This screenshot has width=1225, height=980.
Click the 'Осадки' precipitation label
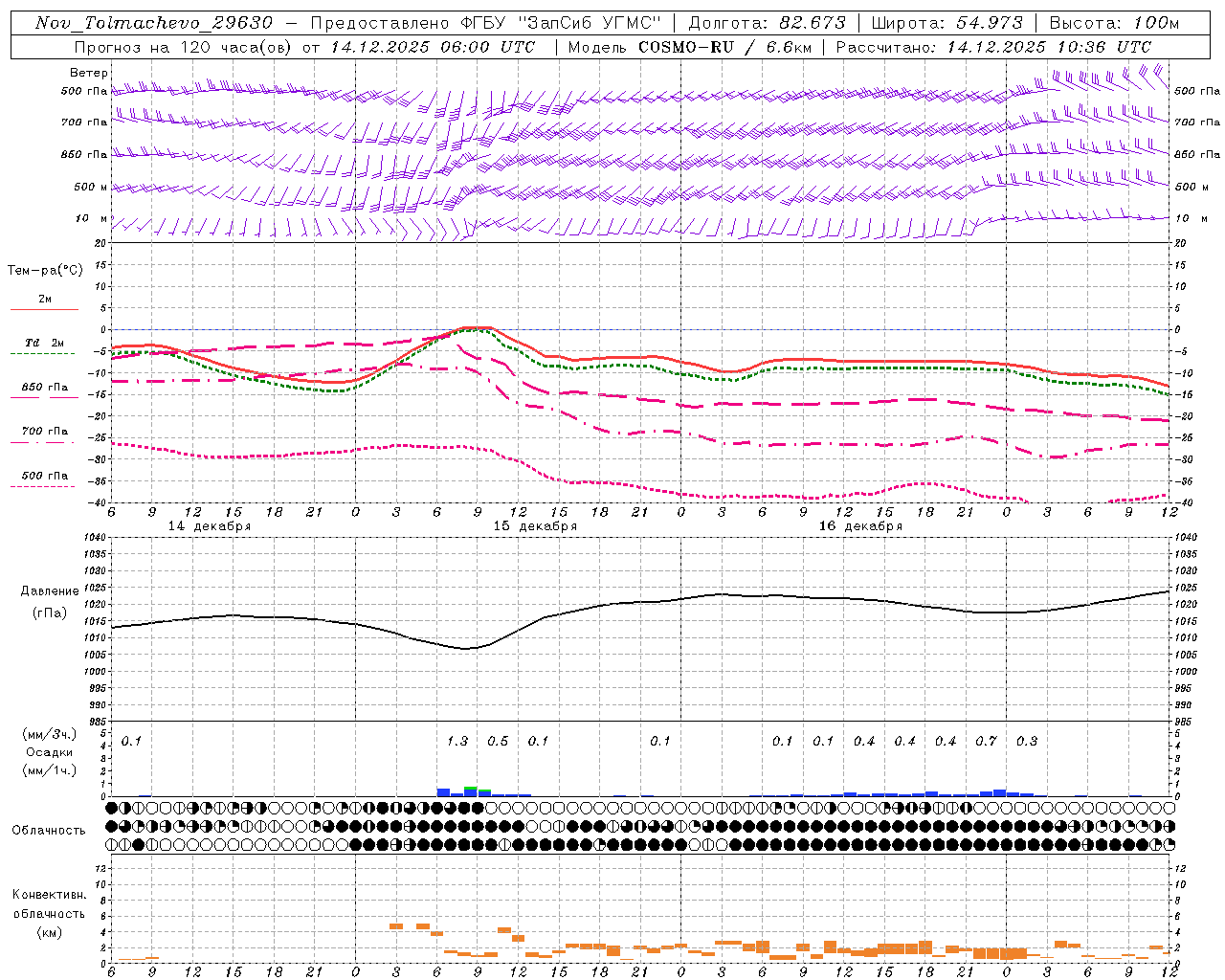coord(49,752)
